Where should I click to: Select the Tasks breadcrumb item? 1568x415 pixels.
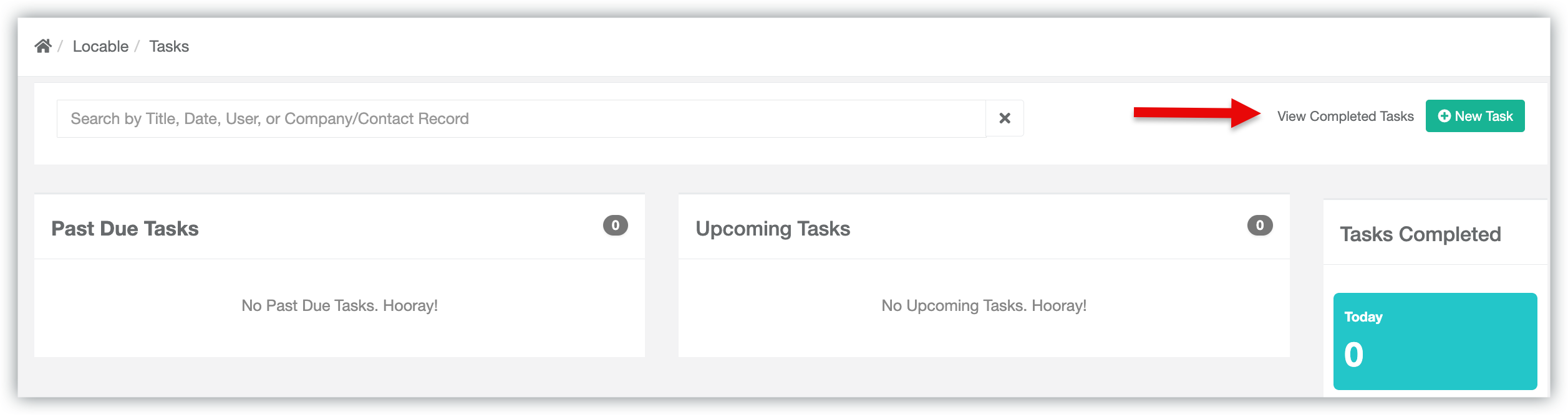pos(168,46)
